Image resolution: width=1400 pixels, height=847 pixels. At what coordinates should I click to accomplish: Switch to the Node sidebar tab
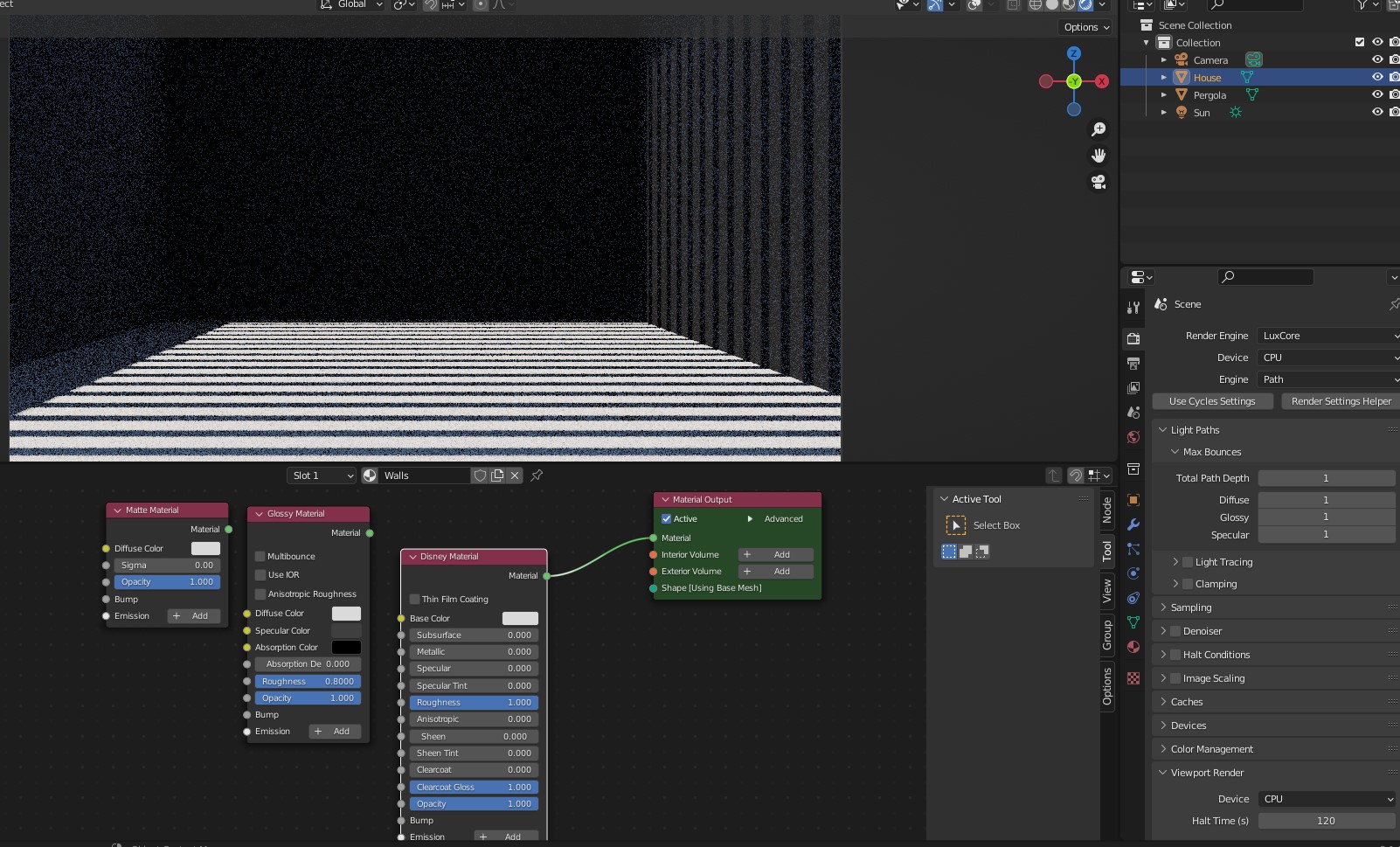1107,510
